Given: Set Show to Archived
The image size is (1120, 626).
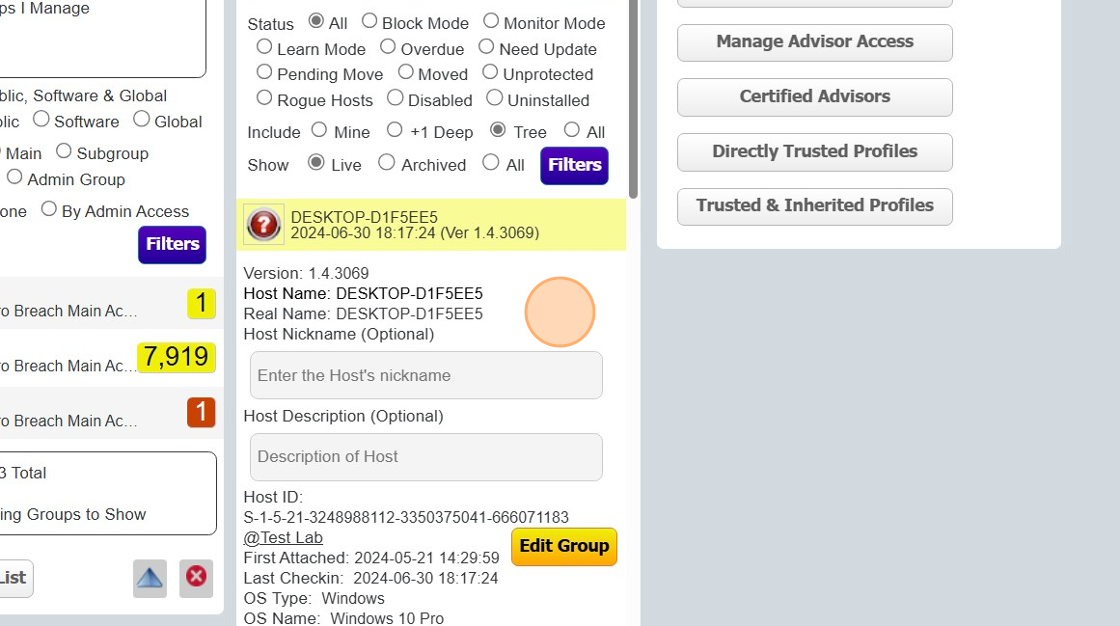Looking at the screenshot, I should 387,163.
